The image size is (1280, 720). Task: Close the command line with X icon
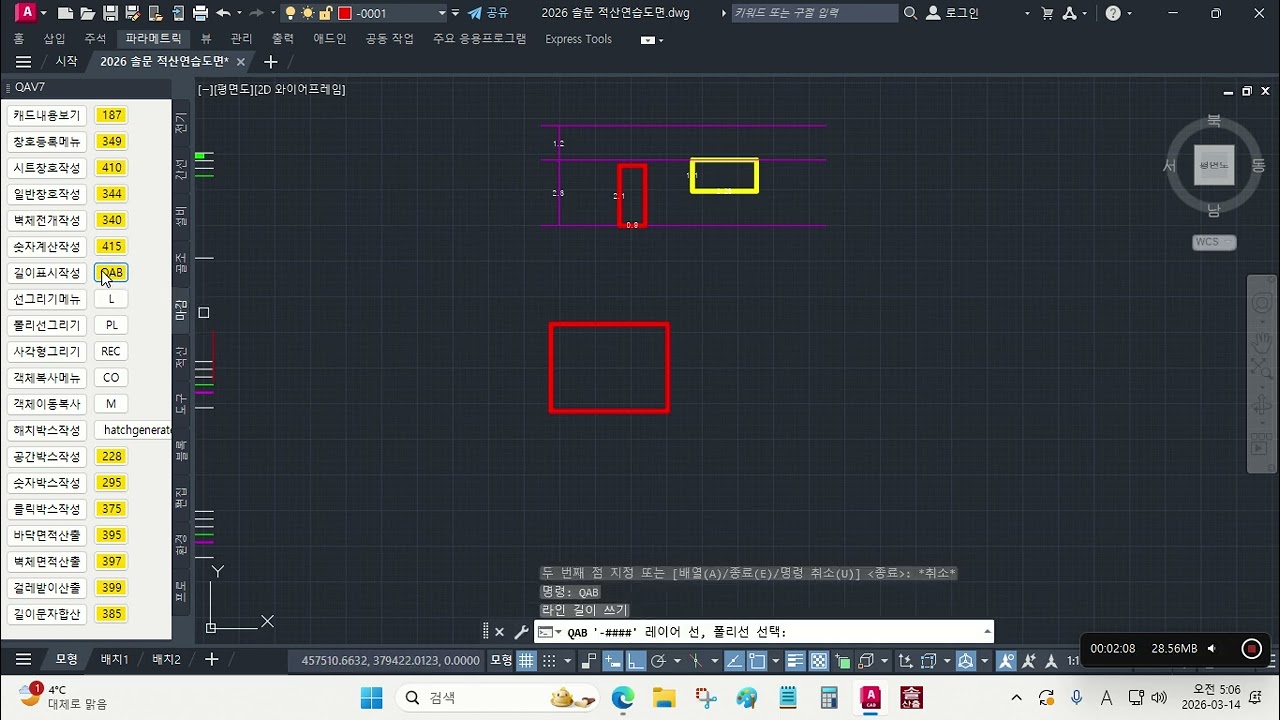(499, 632)
